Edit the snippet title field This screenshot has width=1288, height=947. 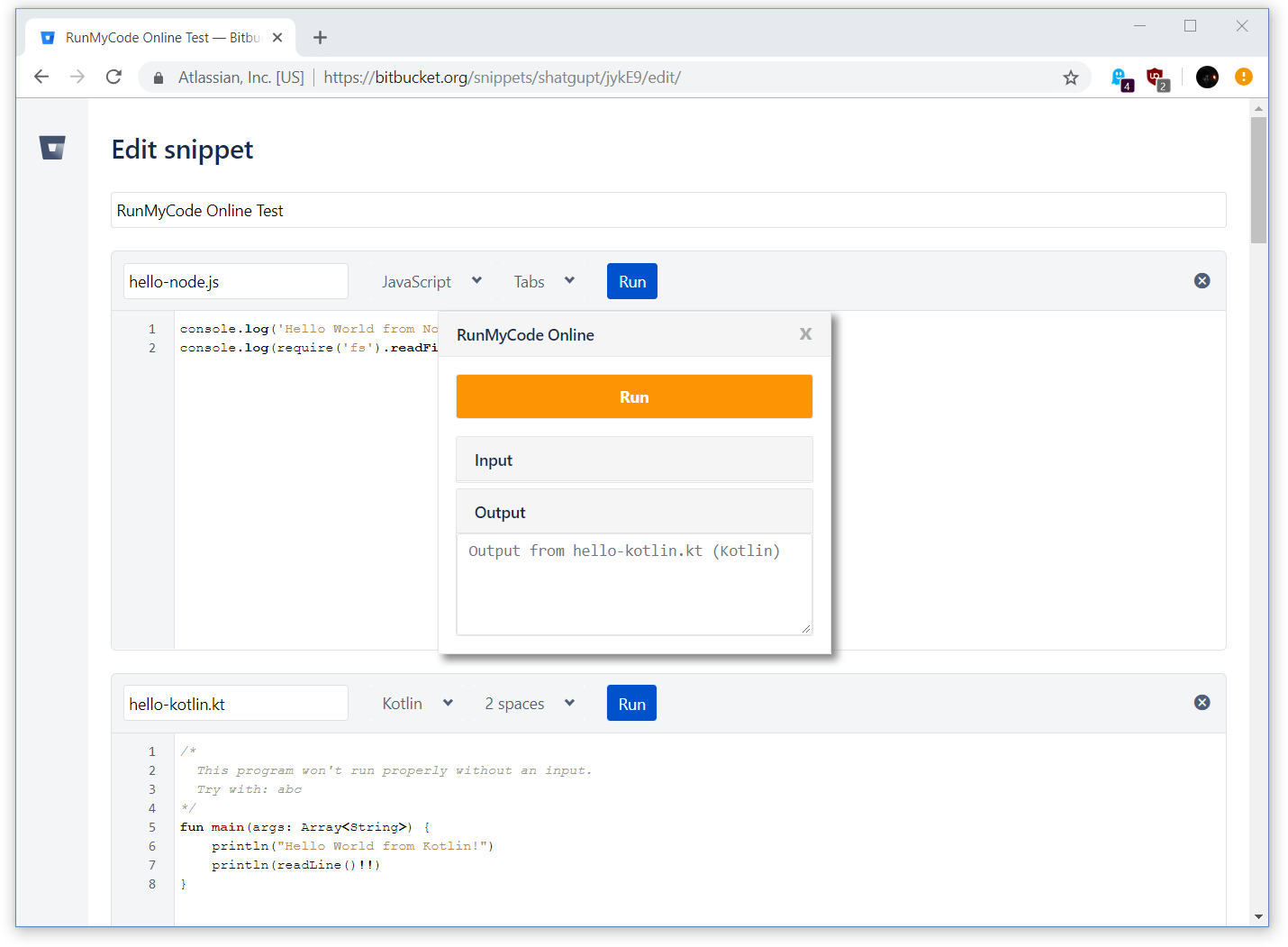pyautogui.click(x=668, y=210)
